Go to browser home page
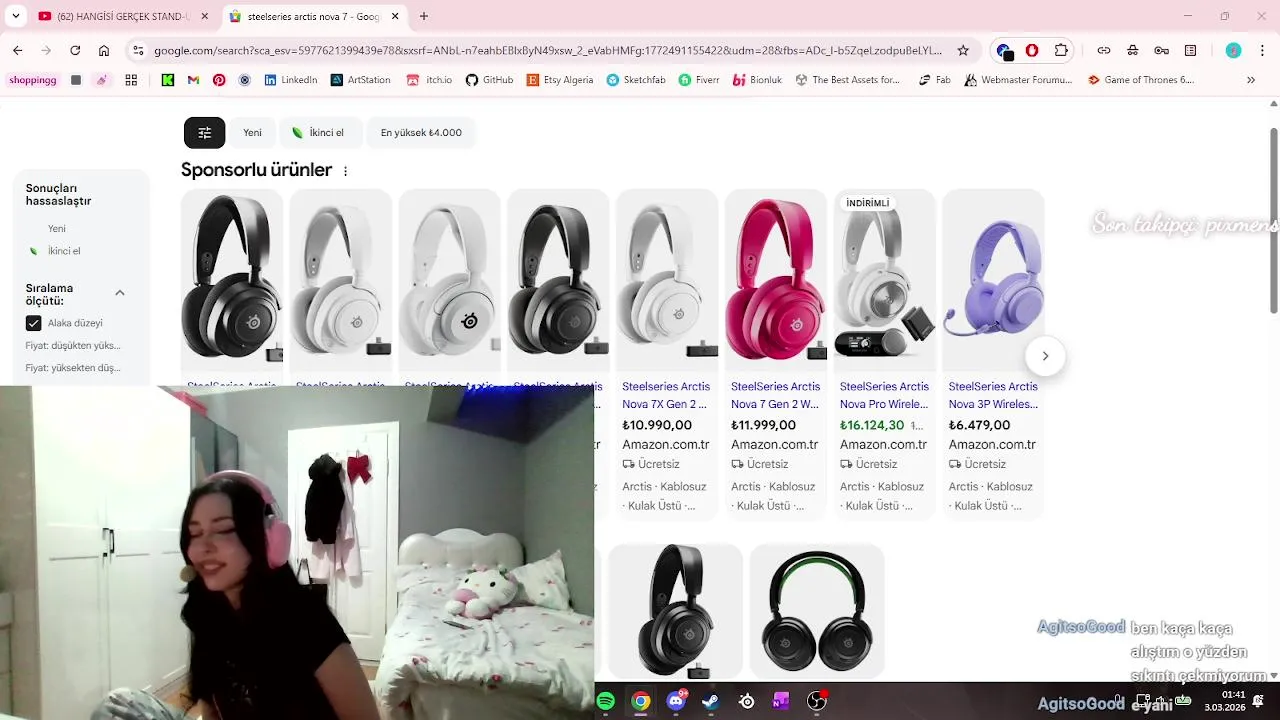This screenshot has height=720, width=1280. 104,50
